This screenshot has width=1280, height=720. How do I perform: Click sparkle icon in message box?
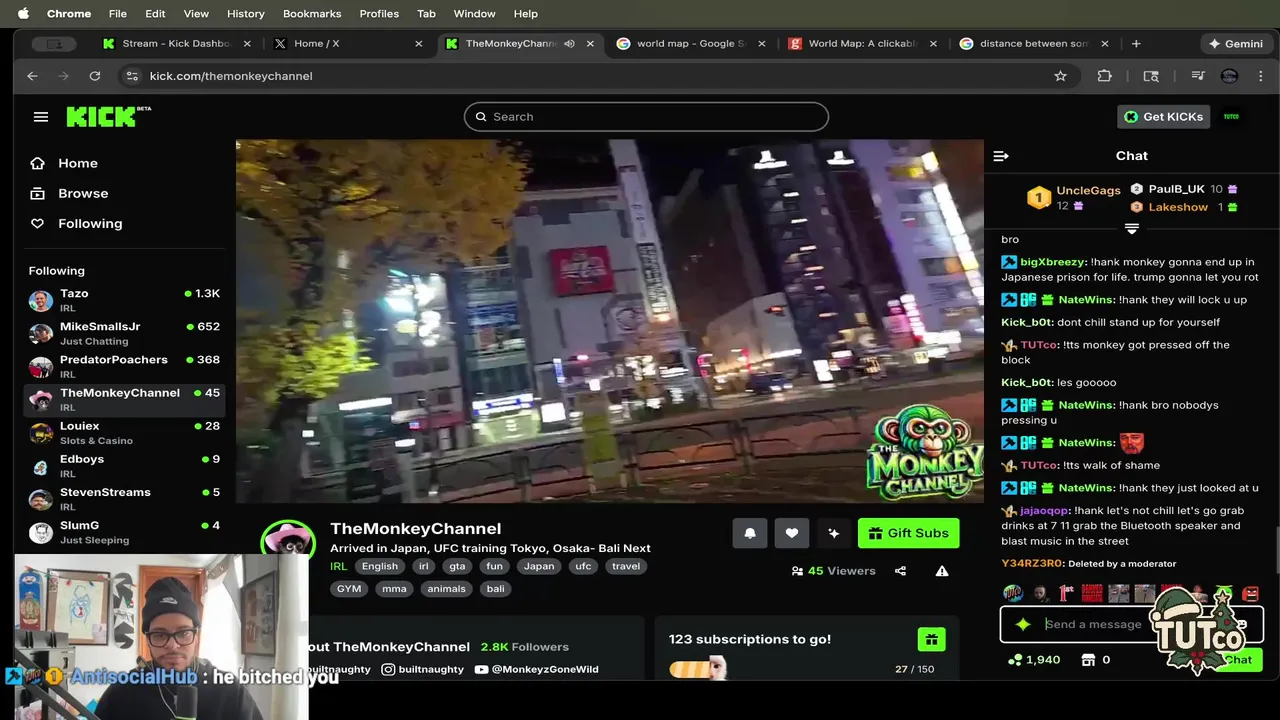click(x=1022, y=624)
